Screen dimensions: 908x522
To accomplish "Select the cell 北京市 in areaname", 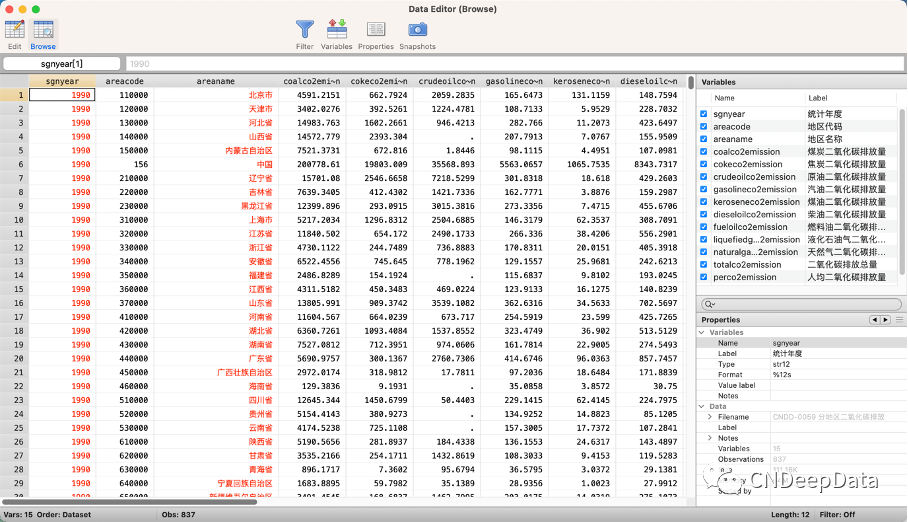I will tap(216, 95).
